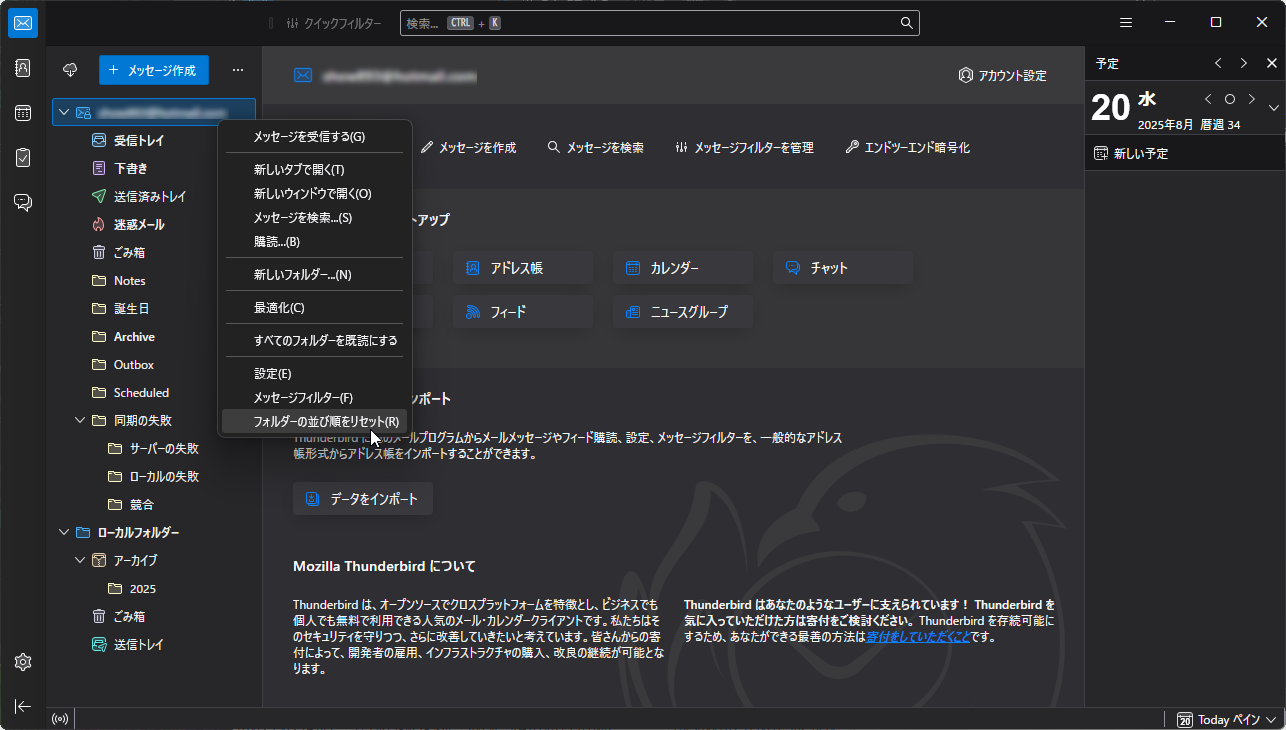Toggle network activity indicator in status bar
This screenshot has width=1286, height=730.
pyautogui.click(x=60, y=717)
